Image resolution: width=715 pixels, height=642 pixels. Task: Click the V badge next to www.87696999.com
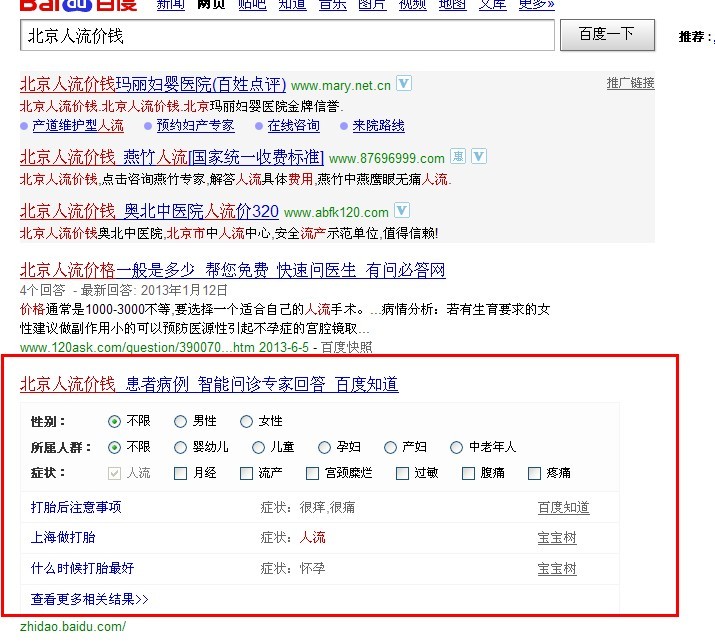478,156
